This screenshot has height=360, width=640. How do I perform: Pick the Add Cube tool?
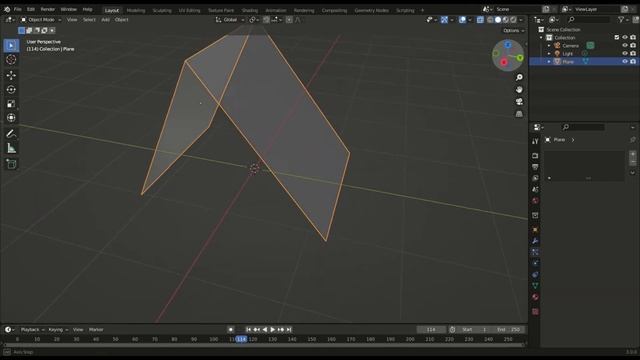11,164
